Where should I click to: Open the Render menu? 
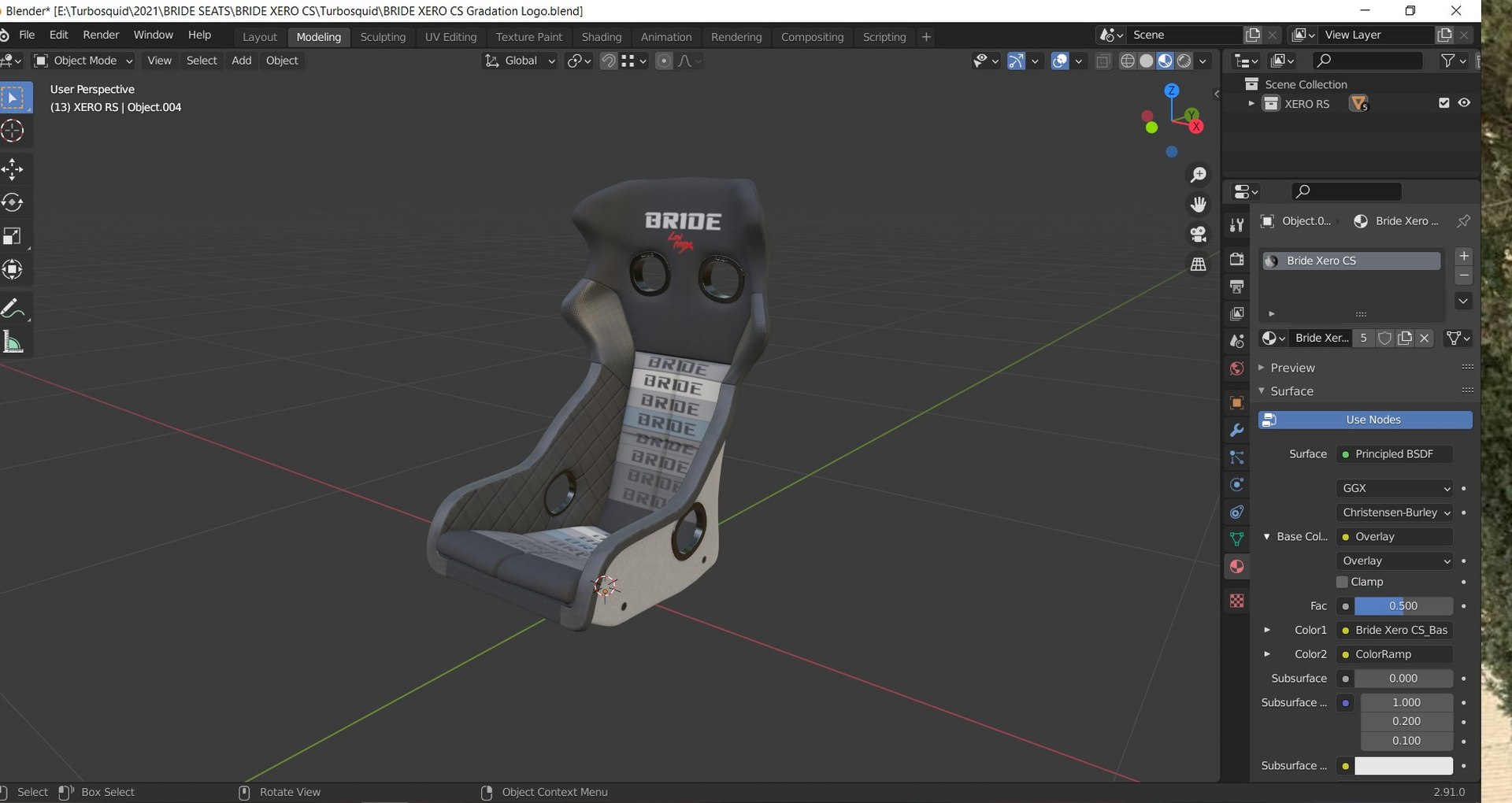click(x=101, y=35)
